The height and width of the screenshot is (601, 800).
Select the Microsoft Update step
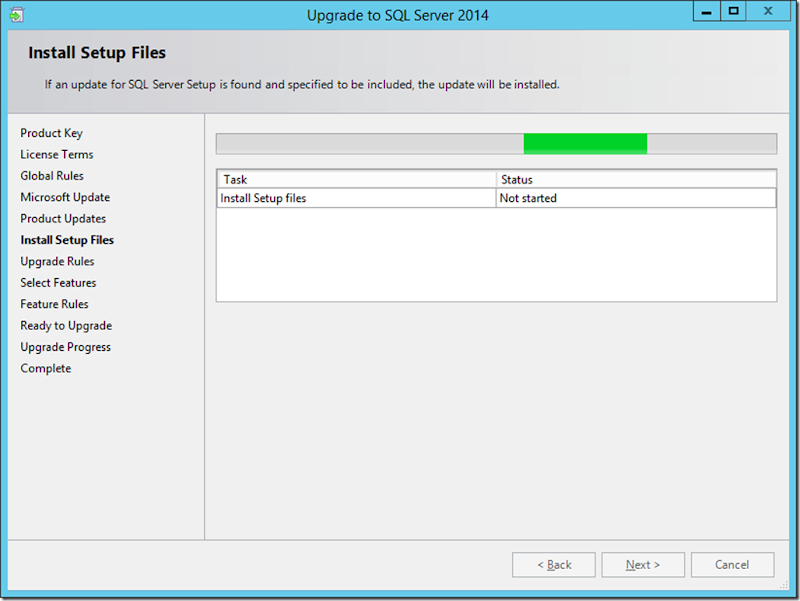(65, 197)
